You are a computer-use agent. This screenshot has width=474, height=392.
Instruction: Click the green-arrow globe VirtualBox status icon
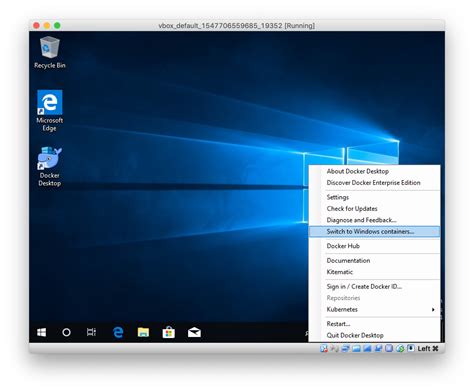tap(400, 349)
